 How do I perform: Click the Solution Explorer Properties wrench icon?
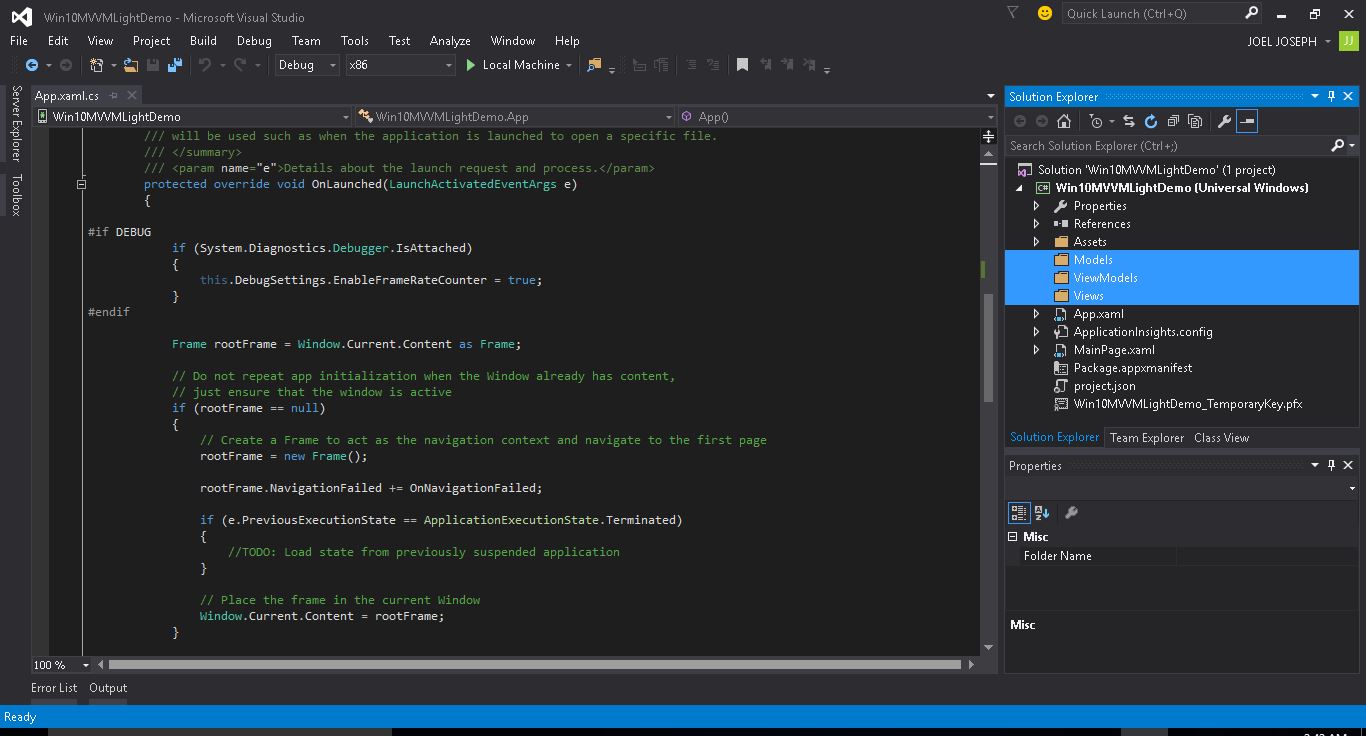click(1224, 121)
